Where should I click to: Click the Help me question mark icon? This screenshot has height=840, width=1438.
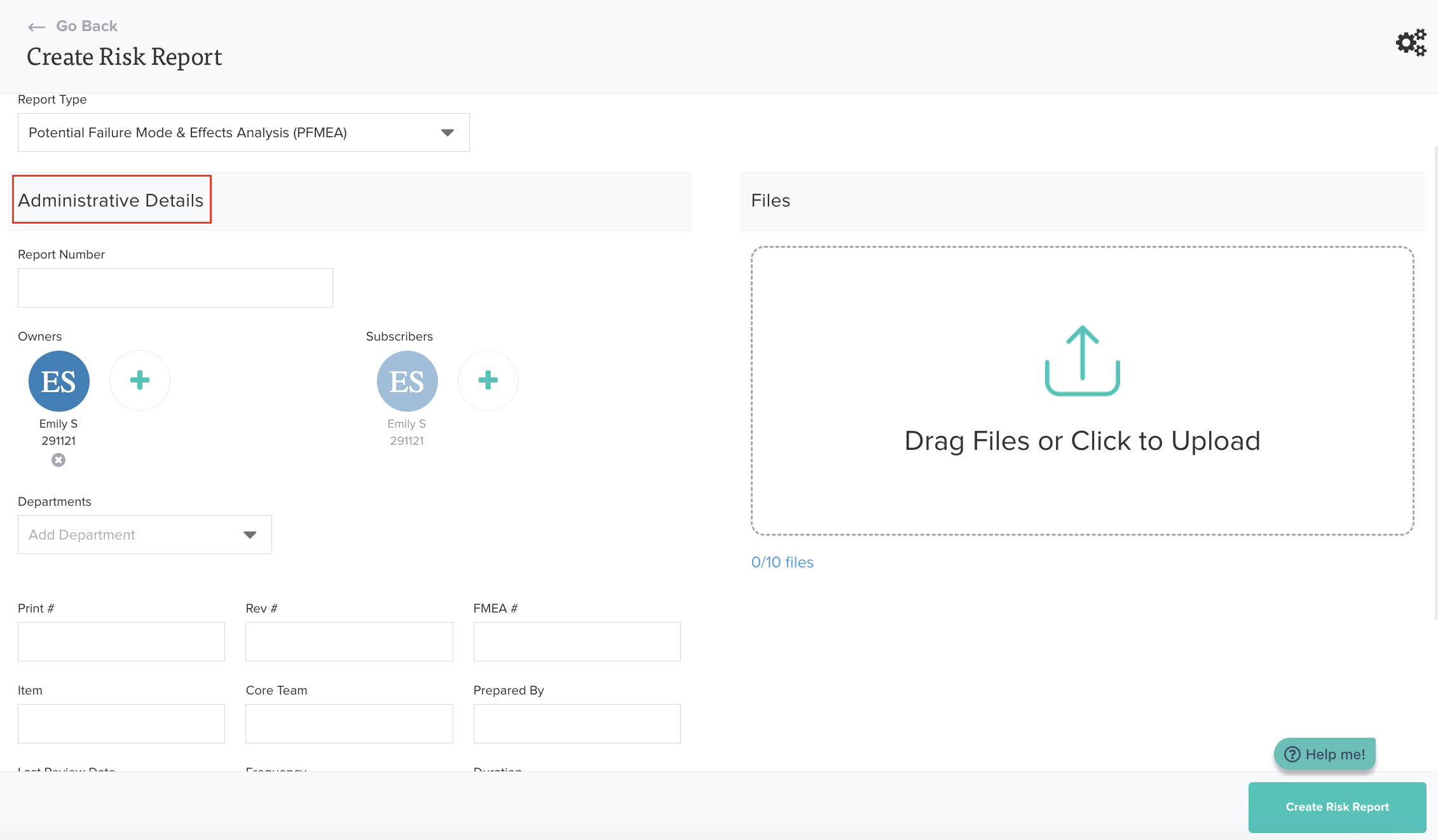(1292, 754)
